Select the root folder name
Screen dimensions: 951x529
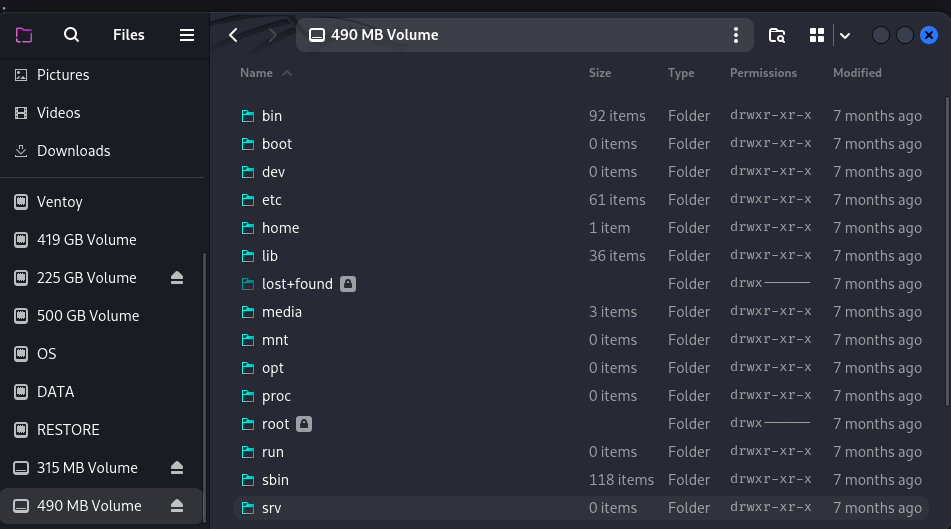coord(275,424)
